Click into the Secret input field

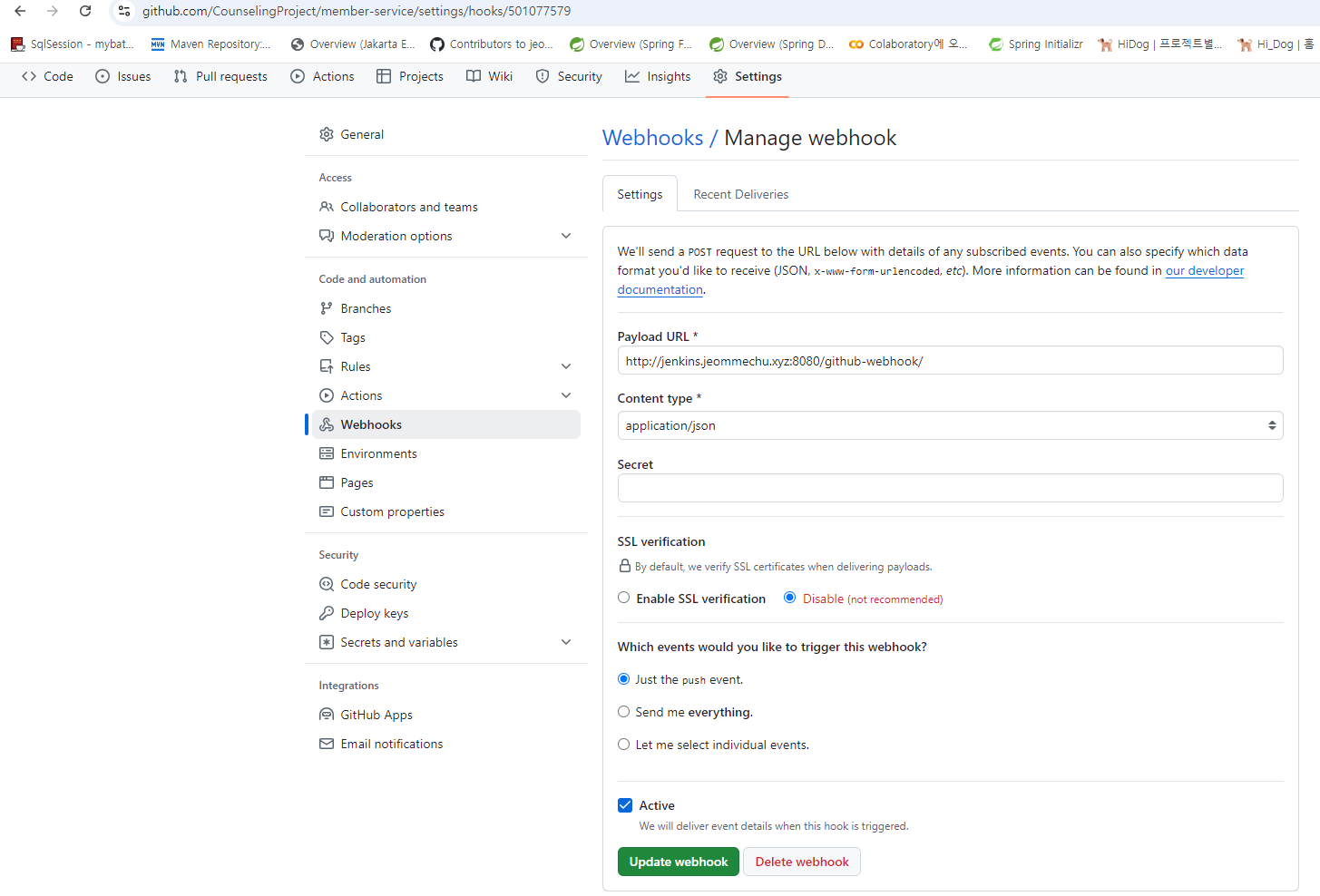pyautogui.click(x=950, y=488)
